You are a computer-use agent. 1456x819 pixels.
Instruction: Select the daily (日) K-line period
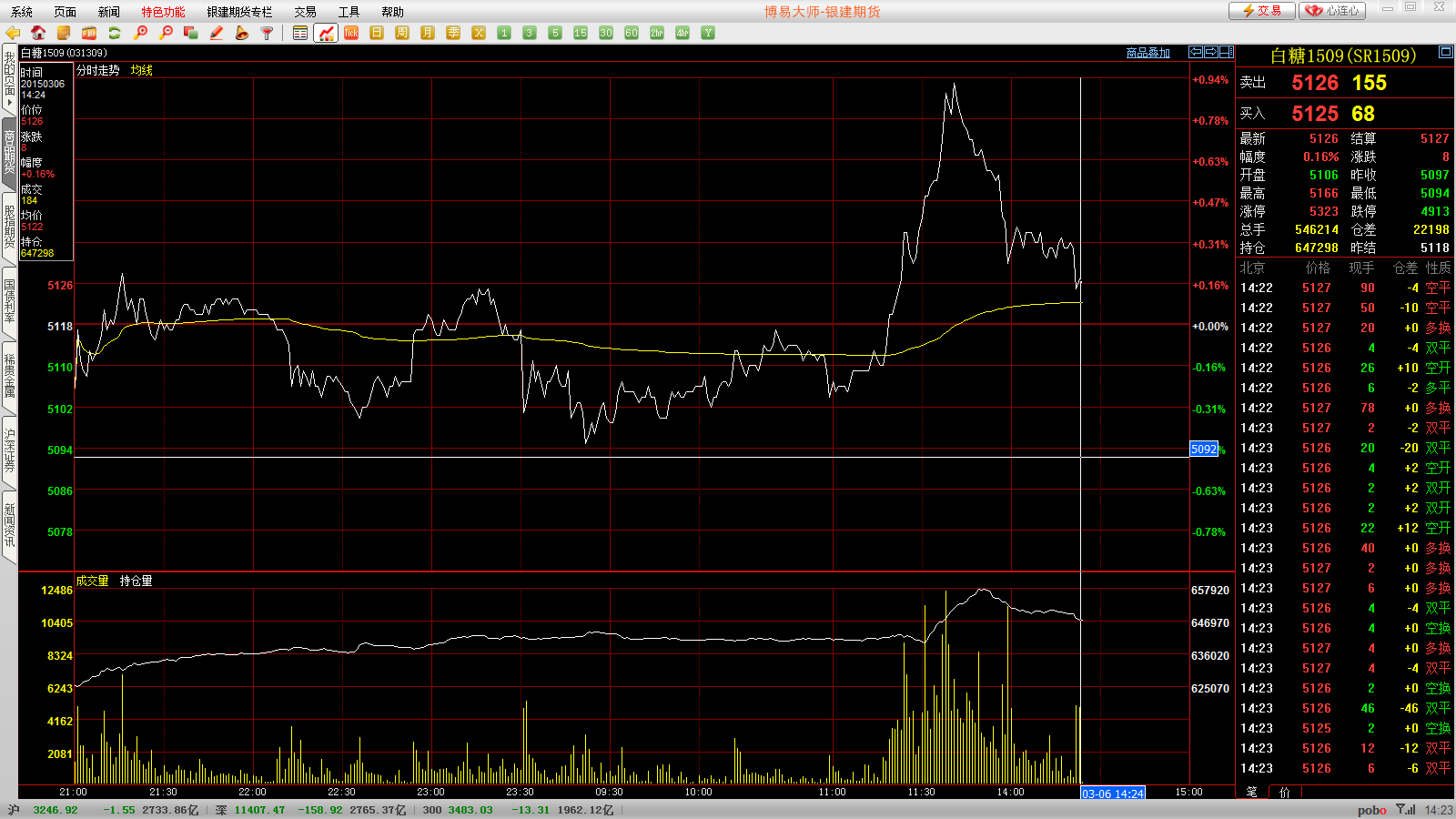[x=377, y=33]
